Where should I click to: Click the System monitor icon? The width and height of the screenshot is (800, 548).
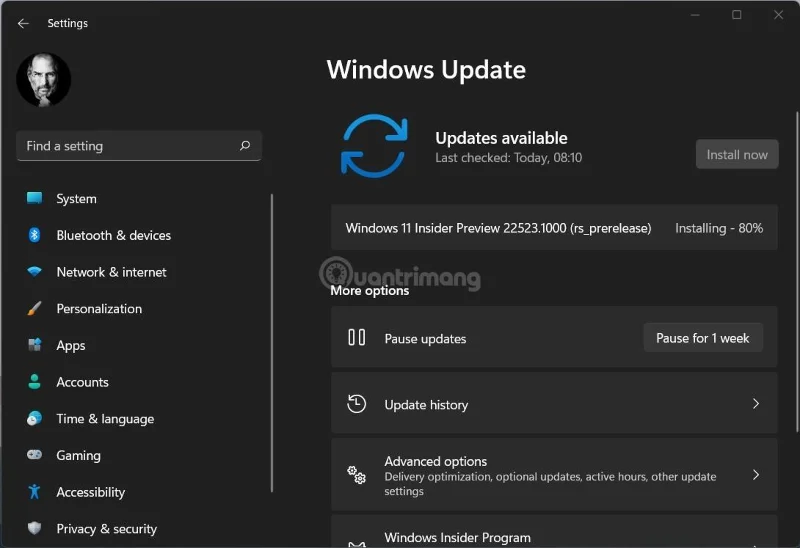(34, 198)
